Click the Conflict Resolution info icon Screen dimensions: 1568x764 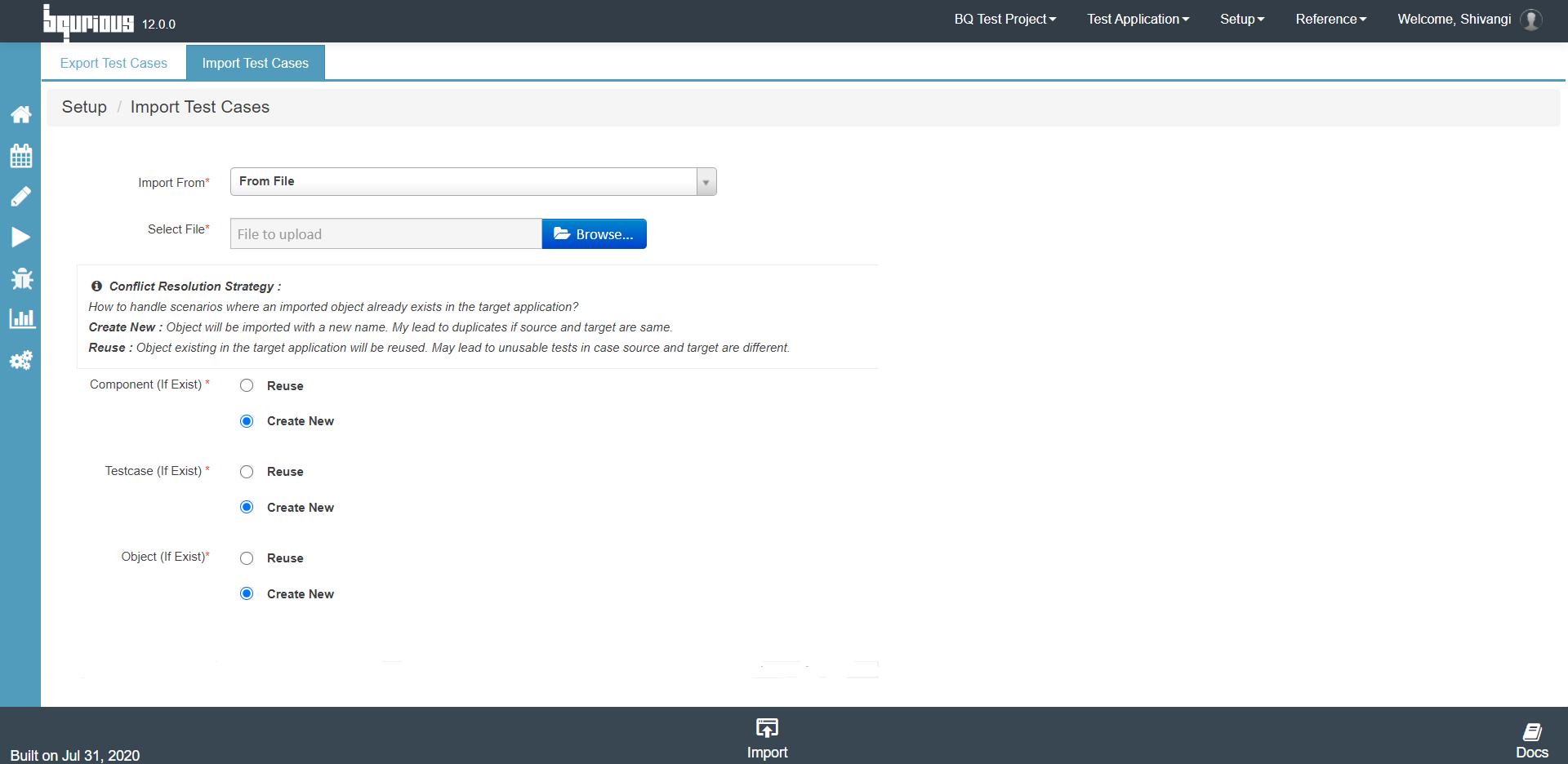pos(96,286)
